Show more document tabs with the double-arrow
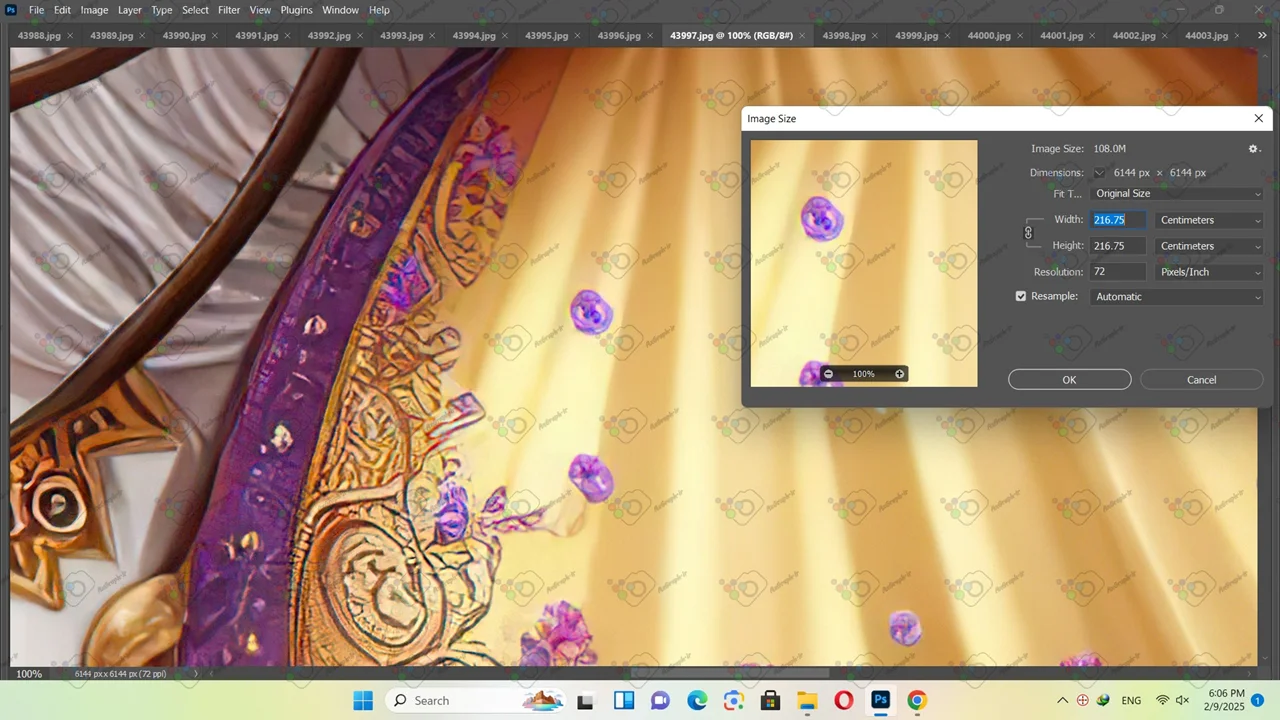The width and height of the screenshot is (1280, 720). pos(1262,36)
